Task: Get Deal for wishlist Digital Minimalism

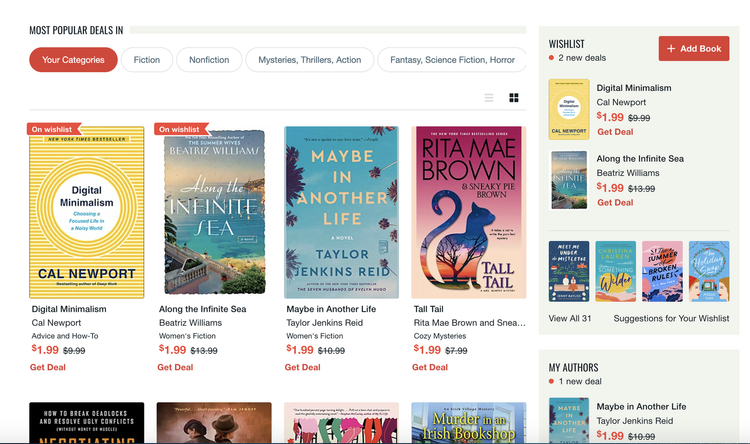Action: point(615,132)
